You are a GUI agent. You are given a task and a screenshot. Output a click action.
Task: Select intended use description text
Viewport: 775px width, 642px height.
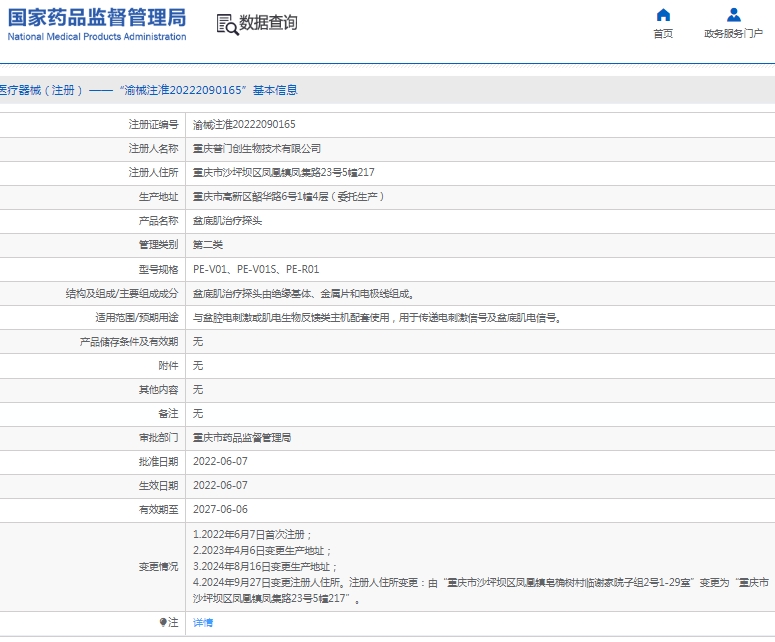click(x=378, y=318)
